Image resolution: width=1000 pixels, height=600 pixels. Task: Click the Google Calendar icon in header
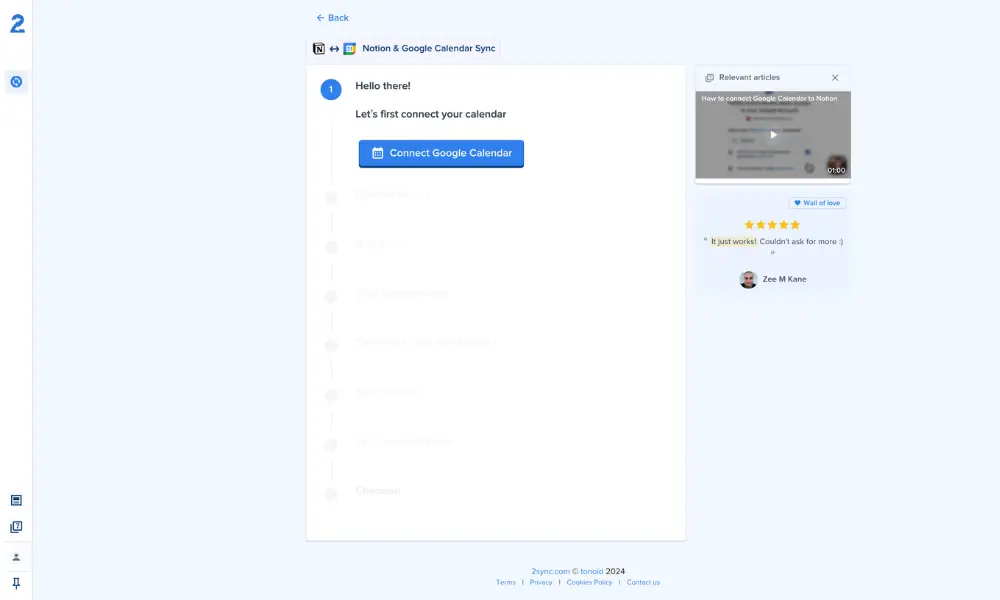tap(349, 48)
